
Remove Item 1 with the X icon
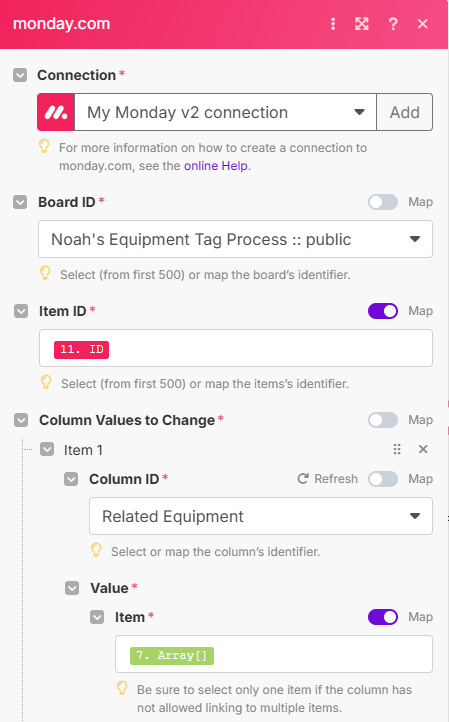point(423,449)
